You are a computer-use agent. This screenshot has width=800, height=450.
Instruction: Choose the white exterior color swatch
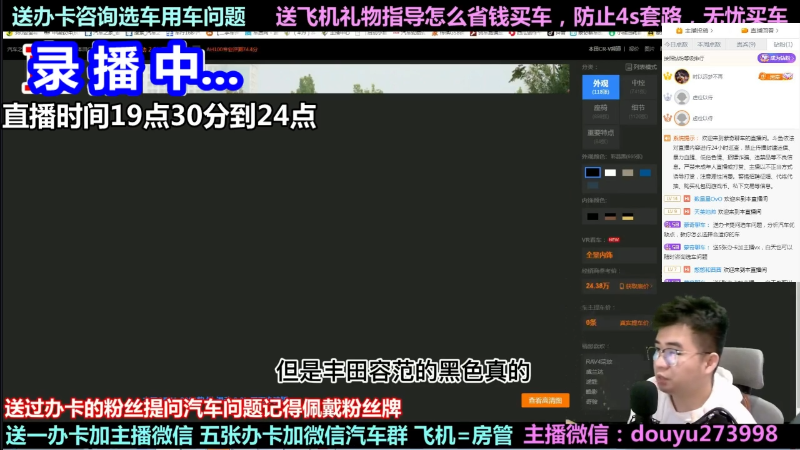(x=610, y=173)
